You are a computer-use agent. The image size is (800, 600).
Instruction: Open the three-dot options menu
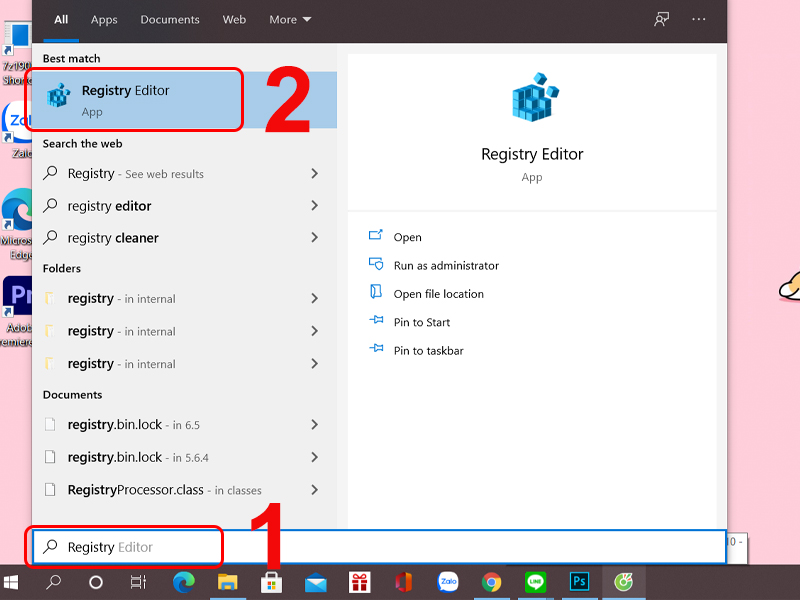(x=698, y=19)
